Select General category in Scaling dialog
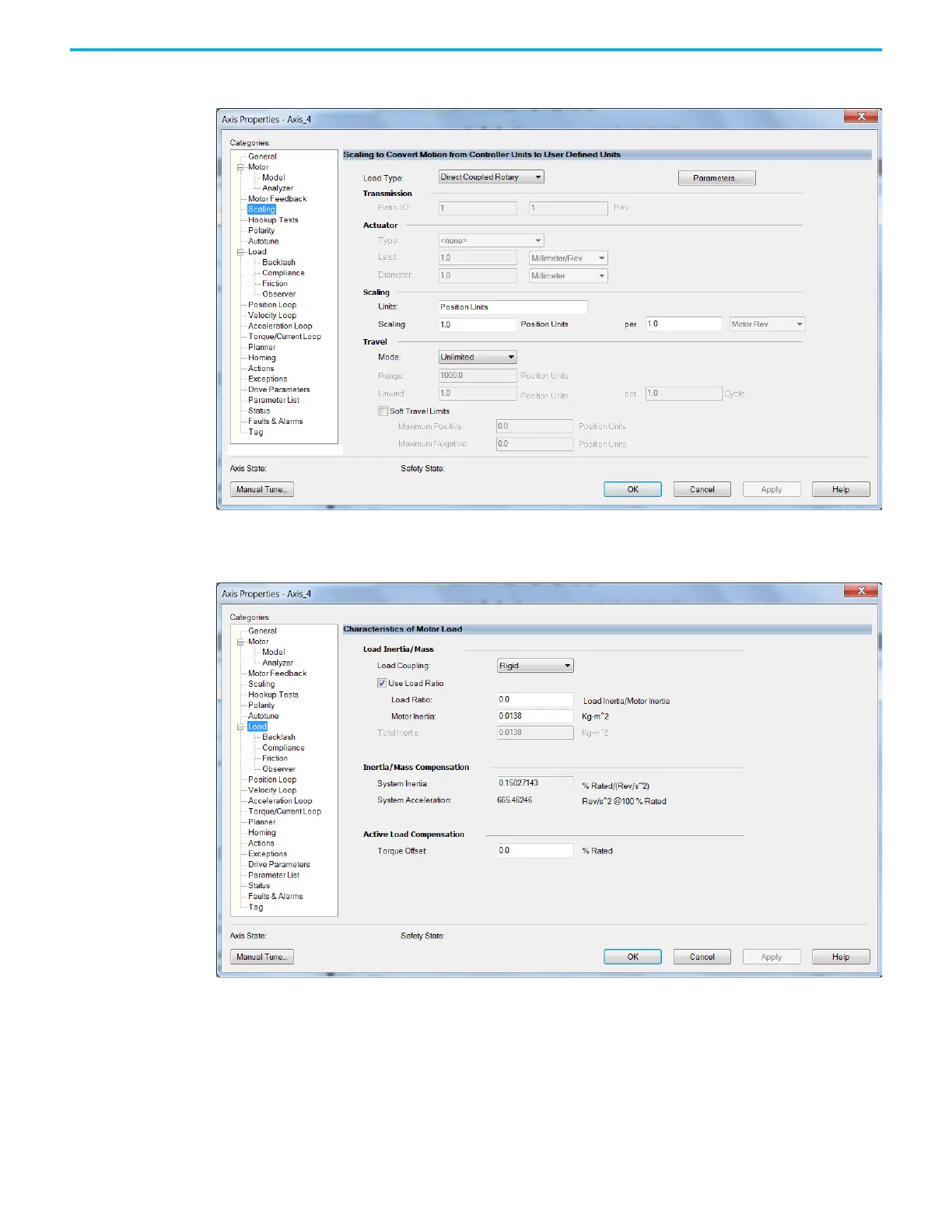This screenshot has width=952, height=1232. (262, 156)
